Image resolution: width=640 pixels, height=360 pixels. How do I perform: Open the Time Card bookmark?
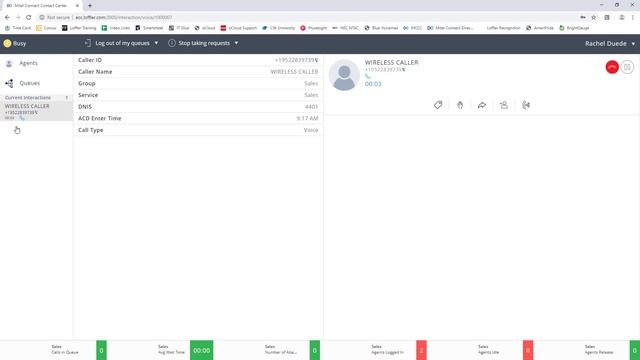18,28
